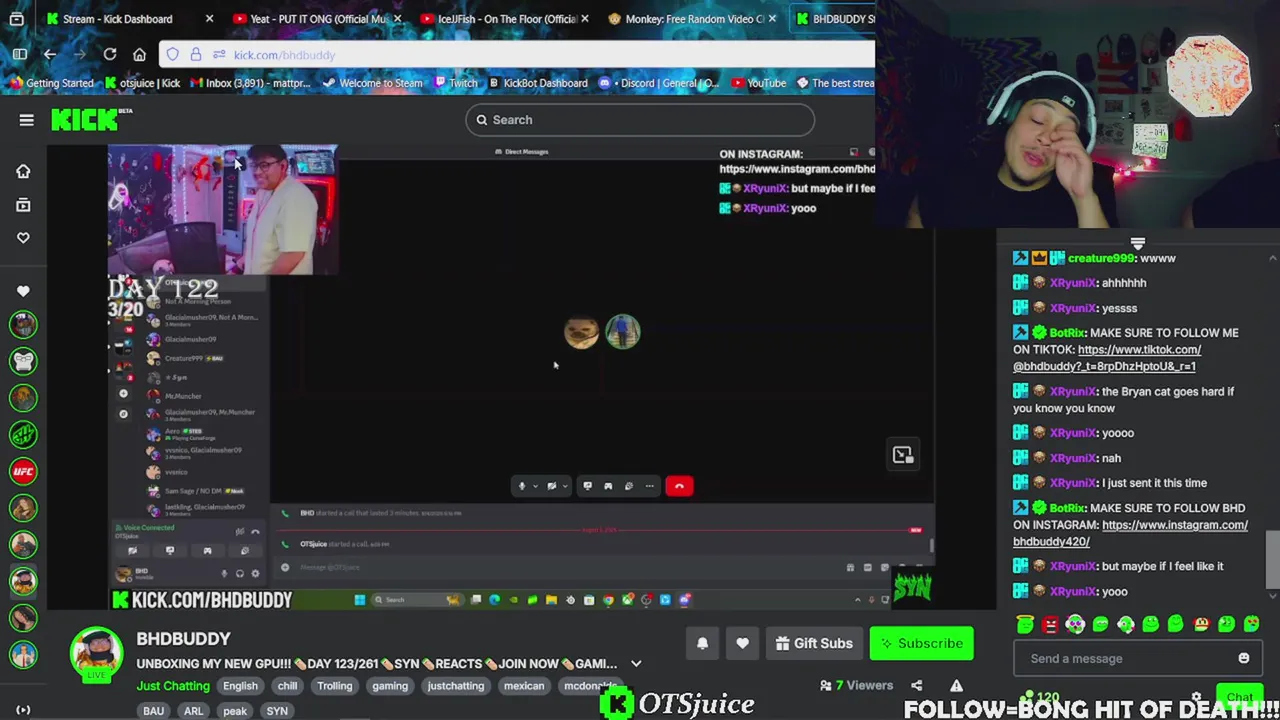Click the share stream icon

click(916, 686)
